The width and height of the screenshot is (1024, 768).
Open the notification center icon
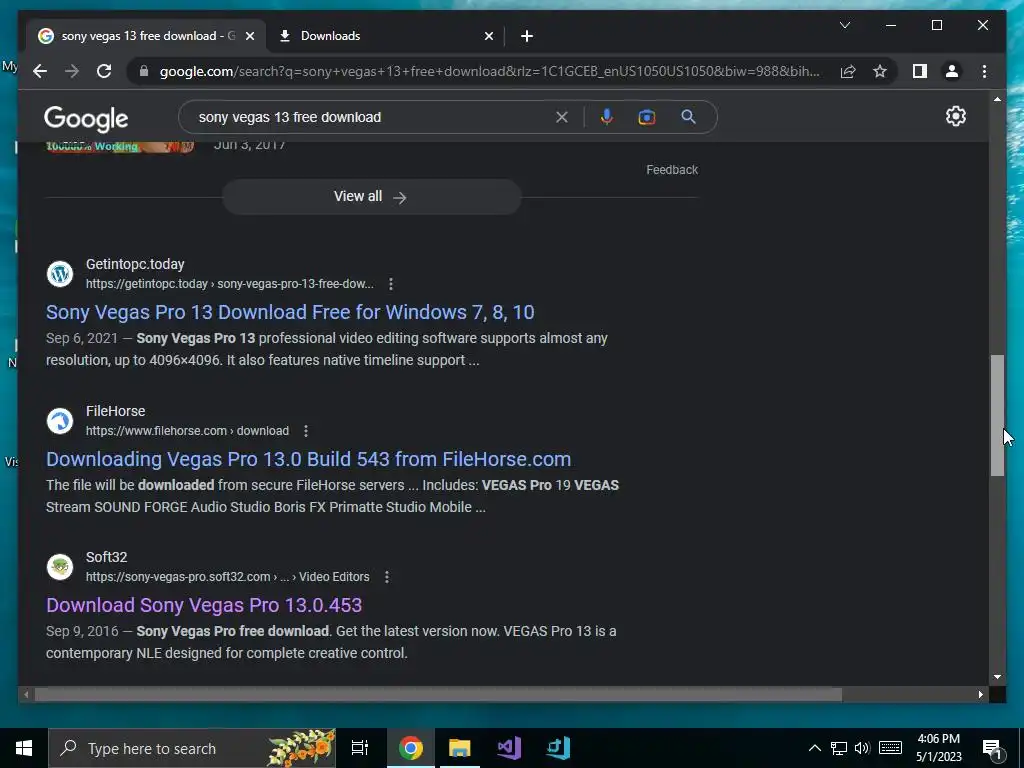click(992, 749)
